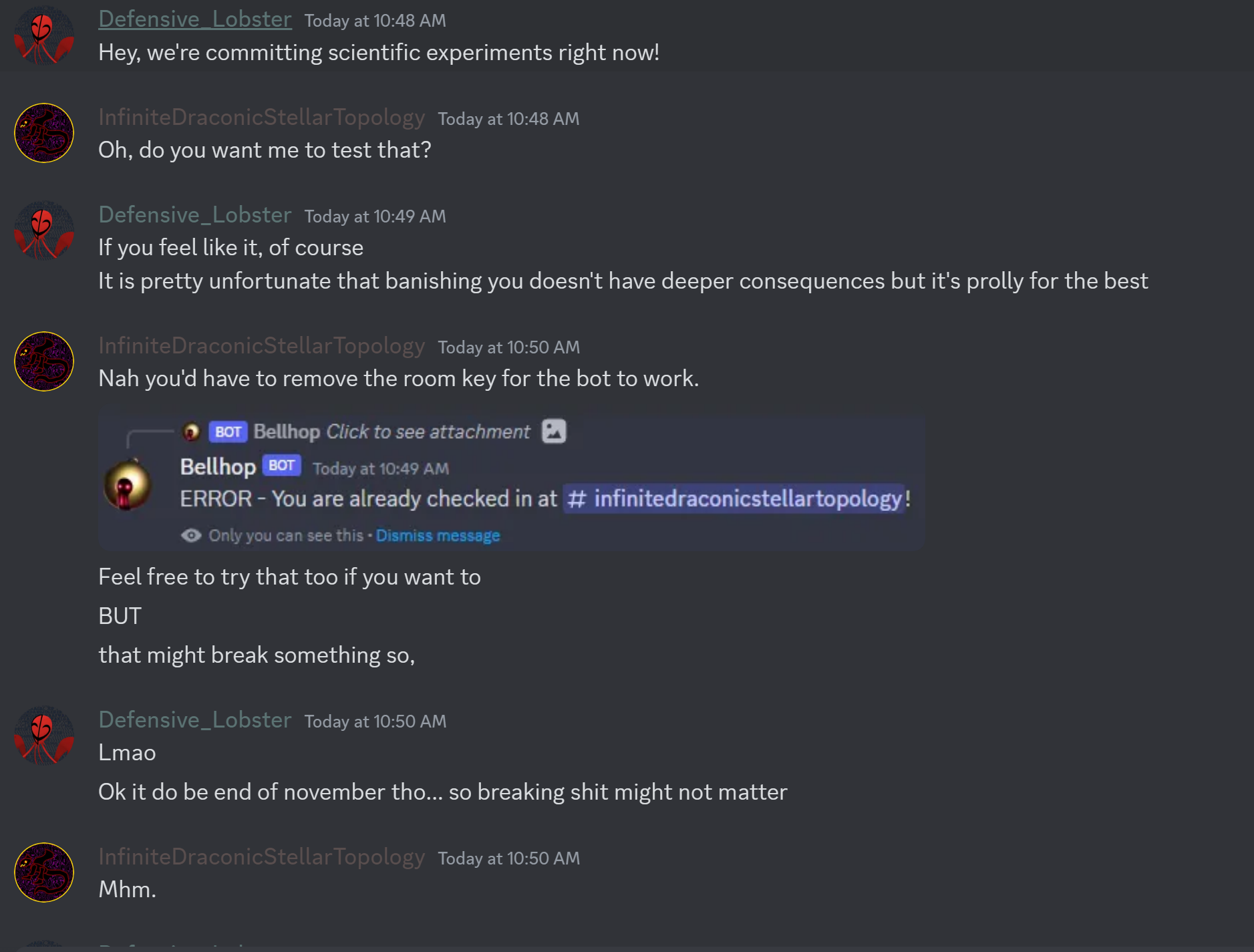
Task: Click the eye icon next to 'Only you can see this'
Action: (191, 535)
